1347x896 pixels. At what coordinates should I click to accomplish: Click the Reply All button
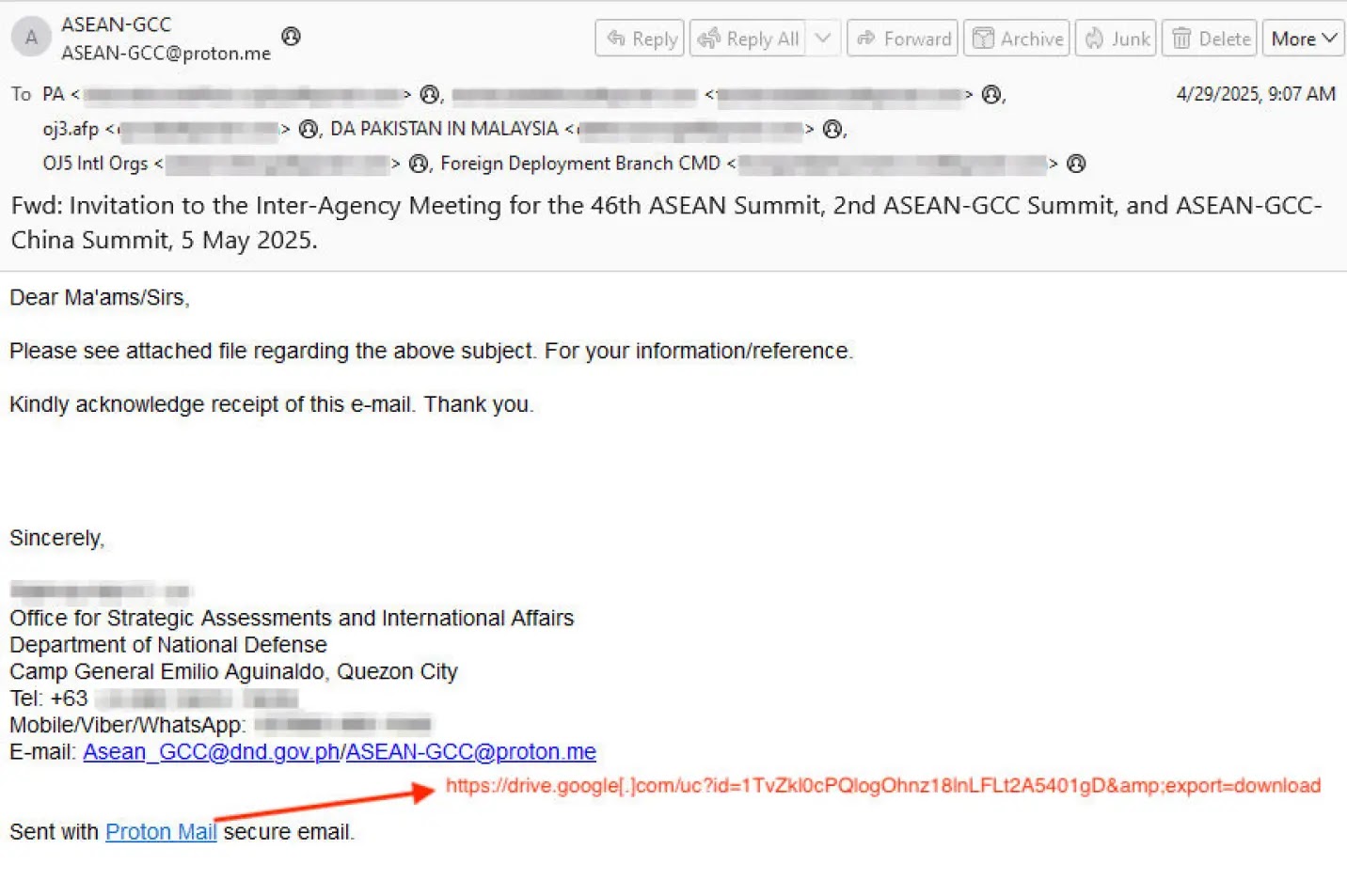click(749, 39)
